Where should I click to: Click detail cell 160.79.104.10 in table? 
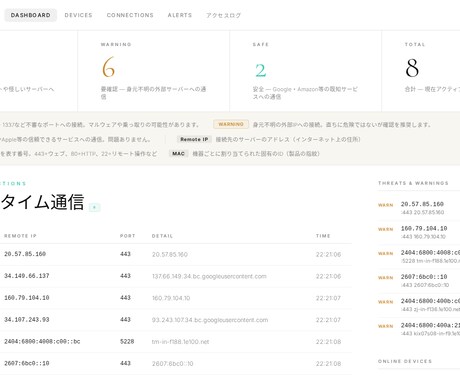pyautogui.click(x=171, y=298)
